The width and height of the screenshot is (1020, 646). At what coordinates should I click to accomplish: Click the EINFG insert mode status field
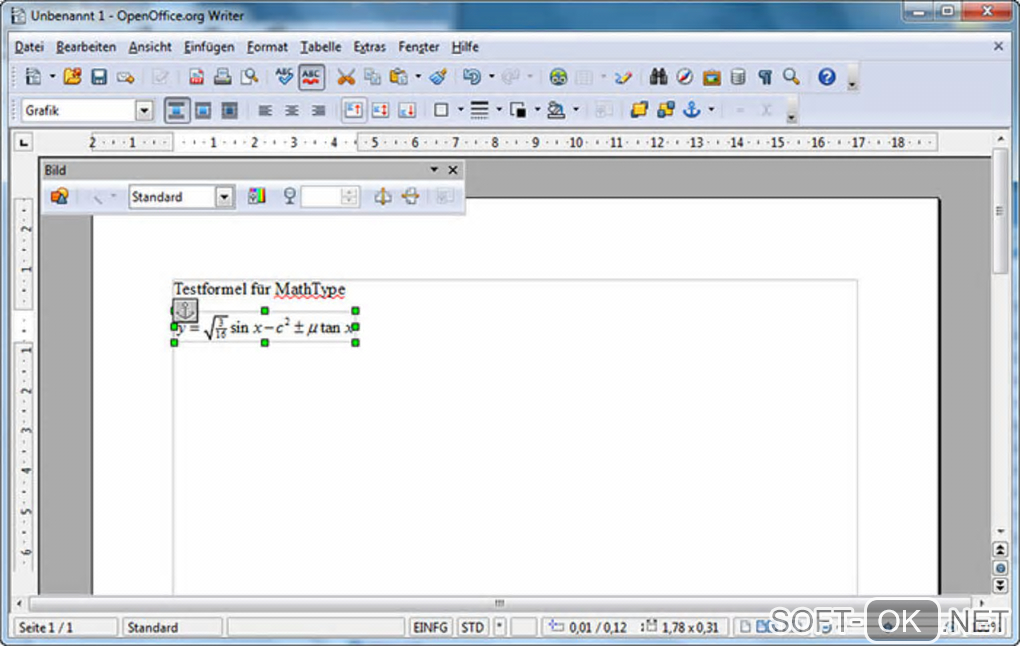[430, 628]
